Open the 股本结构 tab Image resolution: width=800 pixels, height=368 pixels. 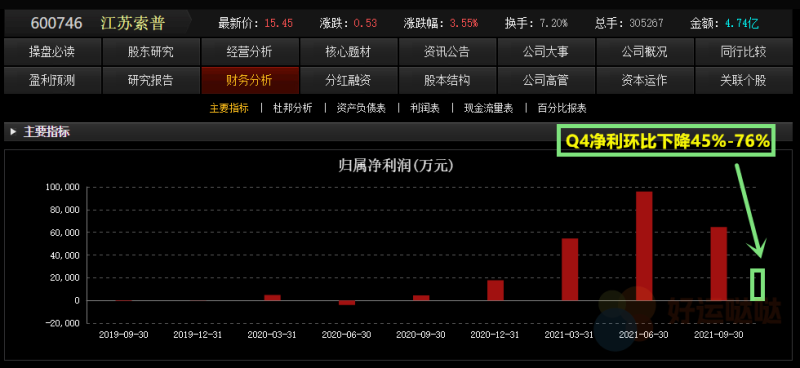tap(447, 80)
